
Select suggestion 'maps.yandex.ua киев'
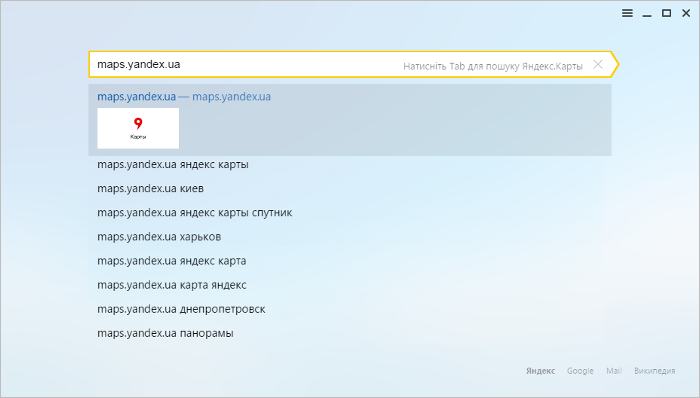click(x=150, y=189)
